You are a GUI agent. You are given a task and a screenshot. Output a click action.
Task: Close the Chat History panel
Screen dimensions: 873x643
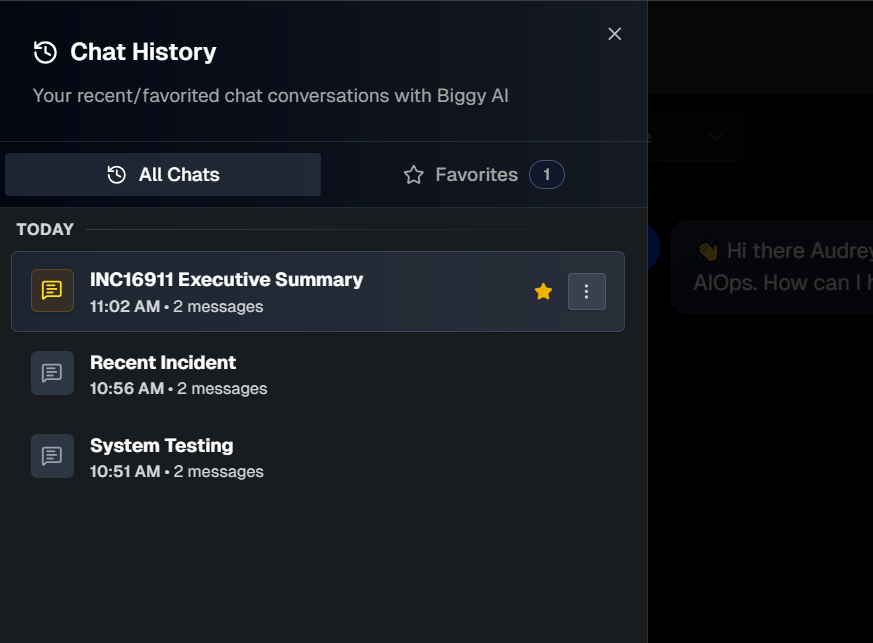(x=615, y=34)
